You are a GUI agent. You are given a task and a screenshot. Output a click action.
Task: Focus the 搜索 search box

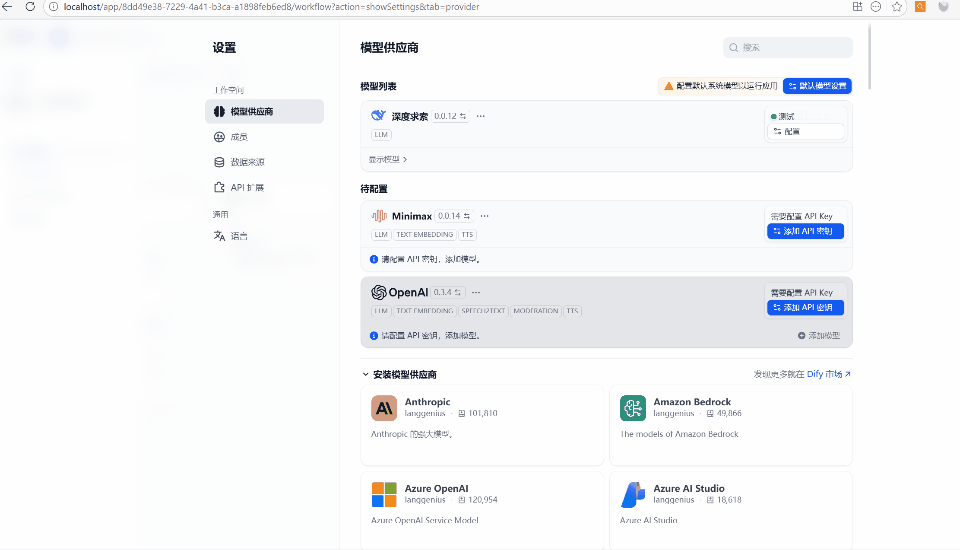point(787,47)
